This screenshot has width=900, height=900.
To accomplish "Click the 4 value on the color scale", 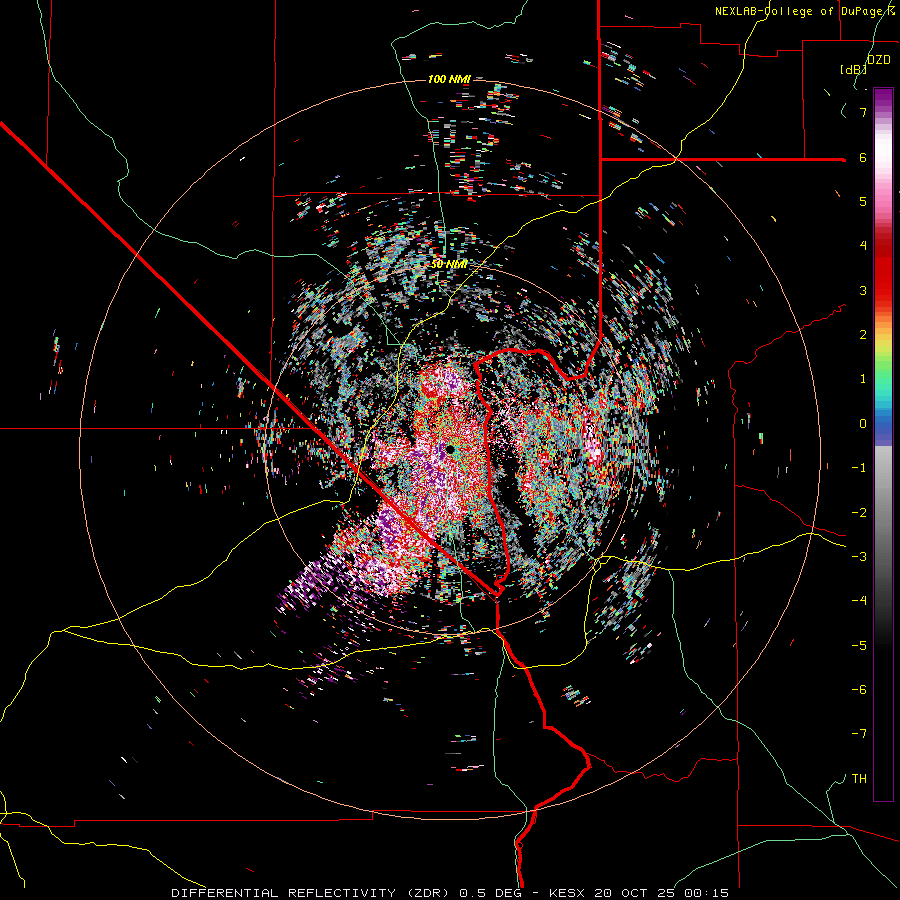I will [x=863, y=246].
